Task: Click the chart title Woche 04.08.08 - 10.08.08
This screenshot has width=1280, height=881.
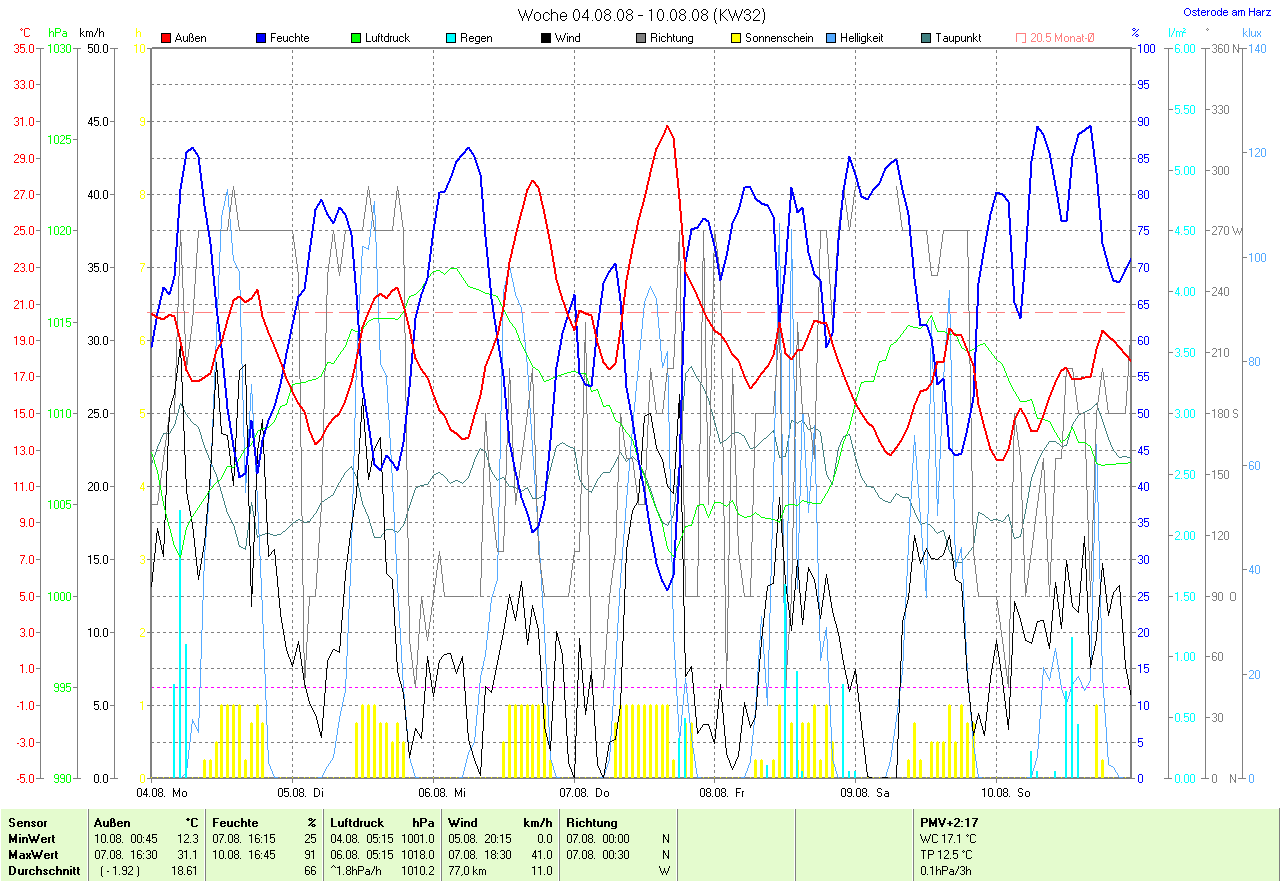Action: coord(641,15)
